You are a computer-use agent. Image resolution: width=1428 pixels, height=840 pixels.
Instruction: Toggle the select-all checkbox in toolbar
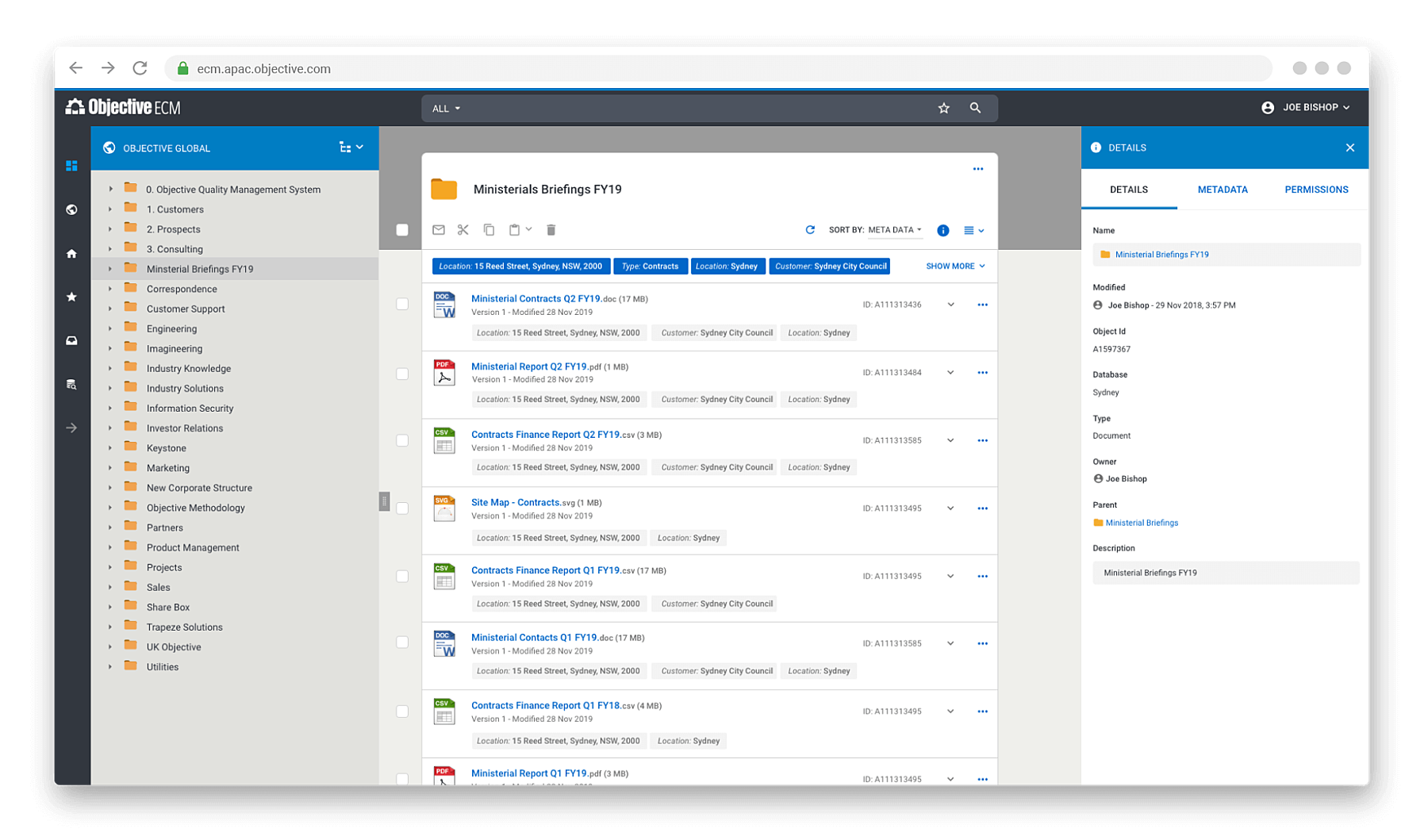click(402, 230)
